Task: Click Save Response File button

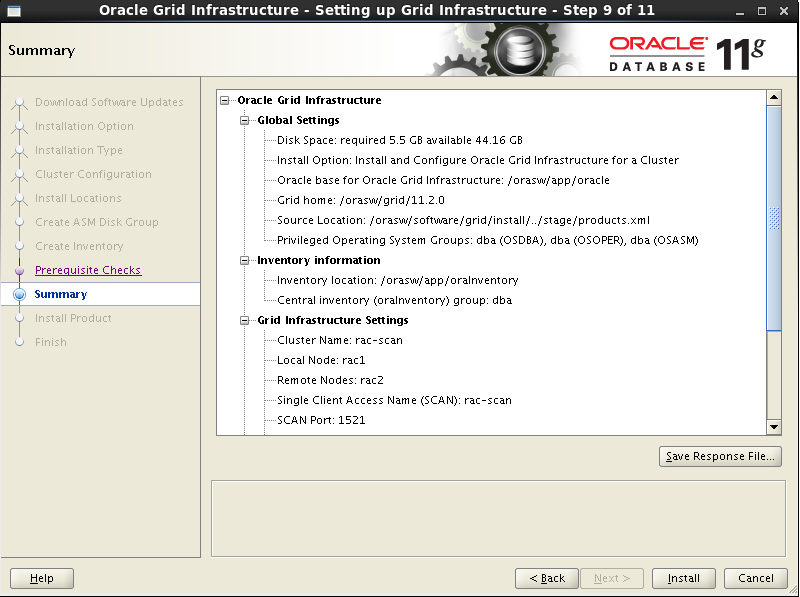Action: [x=720, y=456]
